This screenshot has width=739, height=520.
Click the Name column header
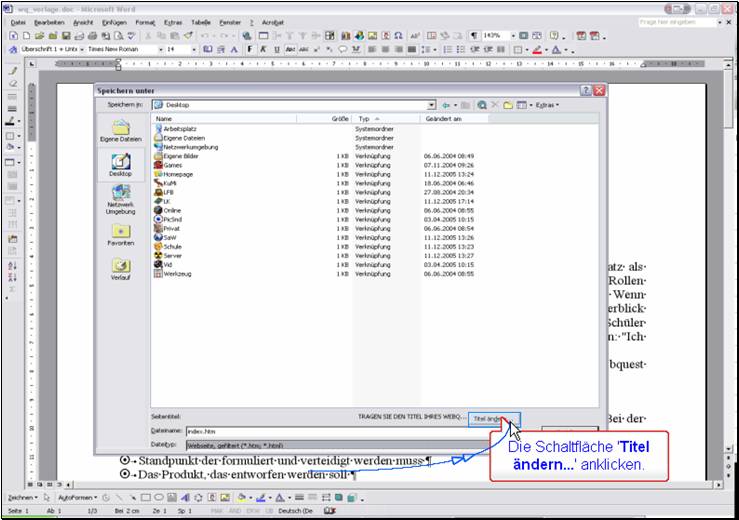tap(162, 119)
